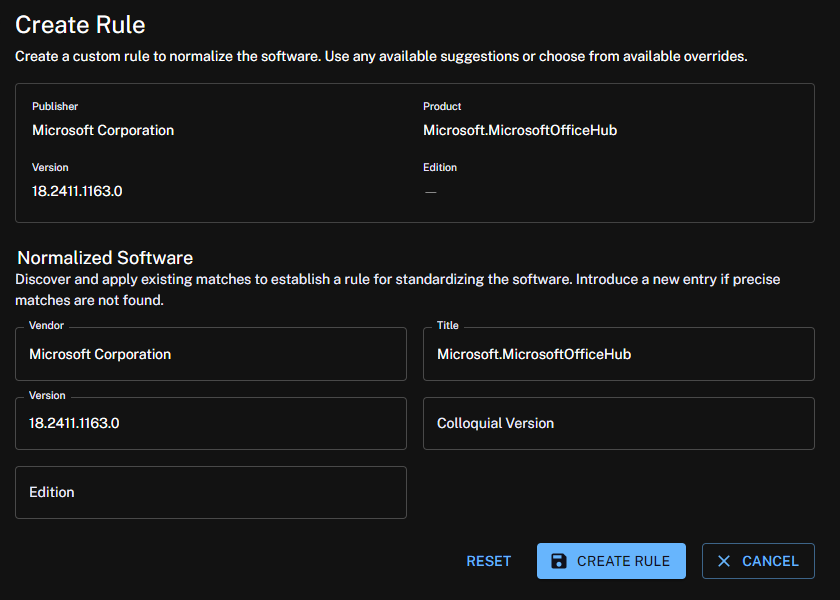Click the Product label in top card
840x600 pixels.
click(x=442, y=106)
